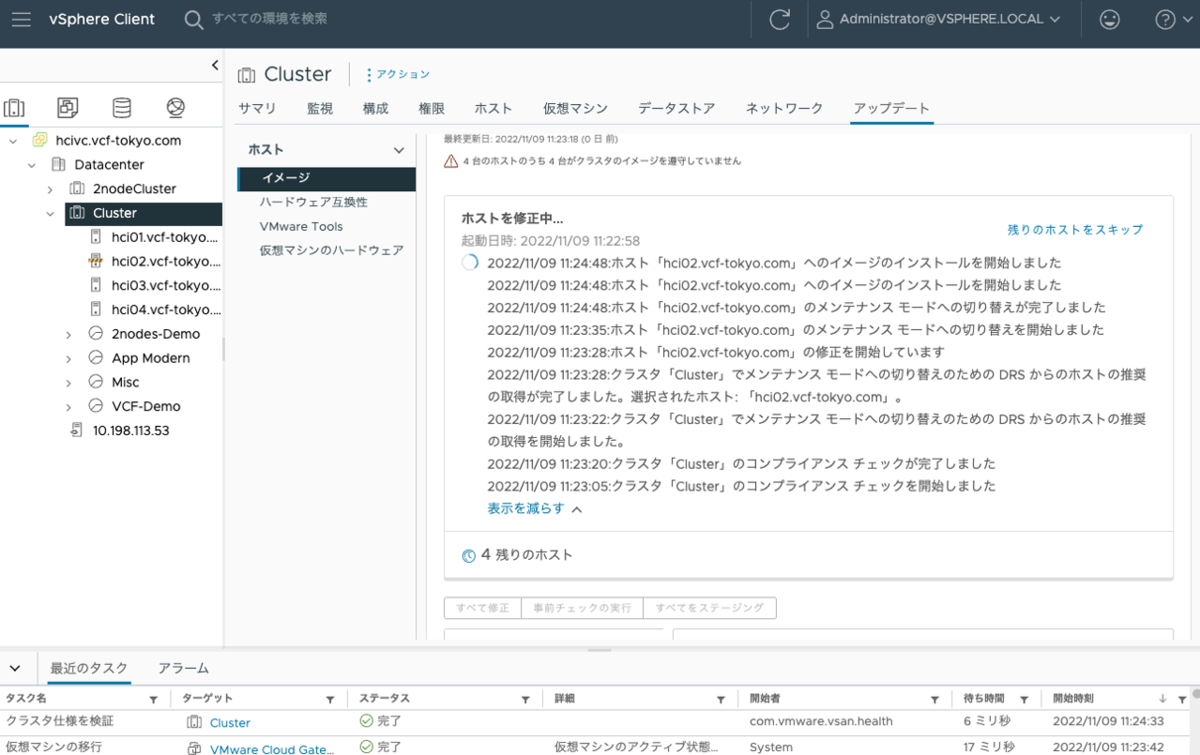The height and width of the screenshot is (755, 1200).
Task: Select host hci04.vcf-tokyo in the tree
Action: (x=166, y=310)
